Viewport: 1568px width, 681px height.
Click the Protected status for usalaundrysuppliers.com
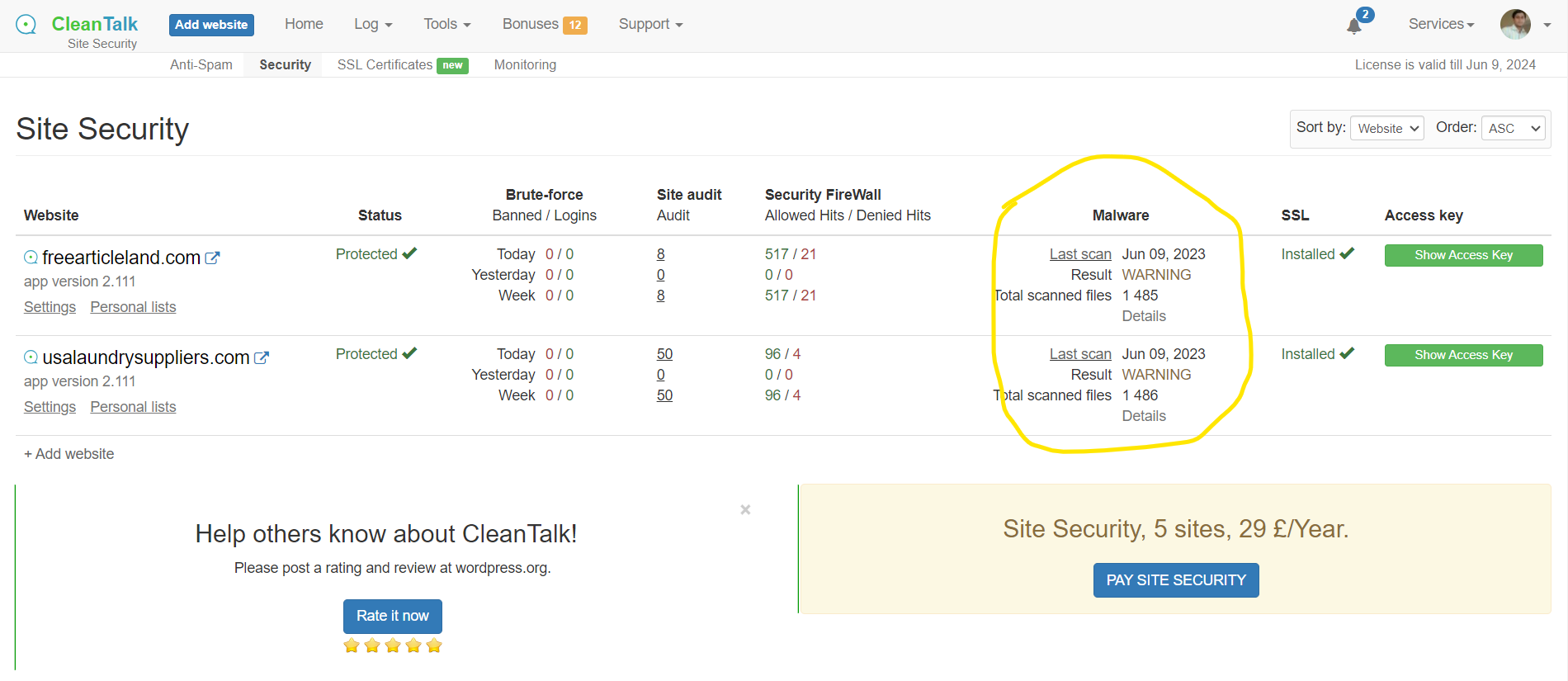[x=376, y=354]
